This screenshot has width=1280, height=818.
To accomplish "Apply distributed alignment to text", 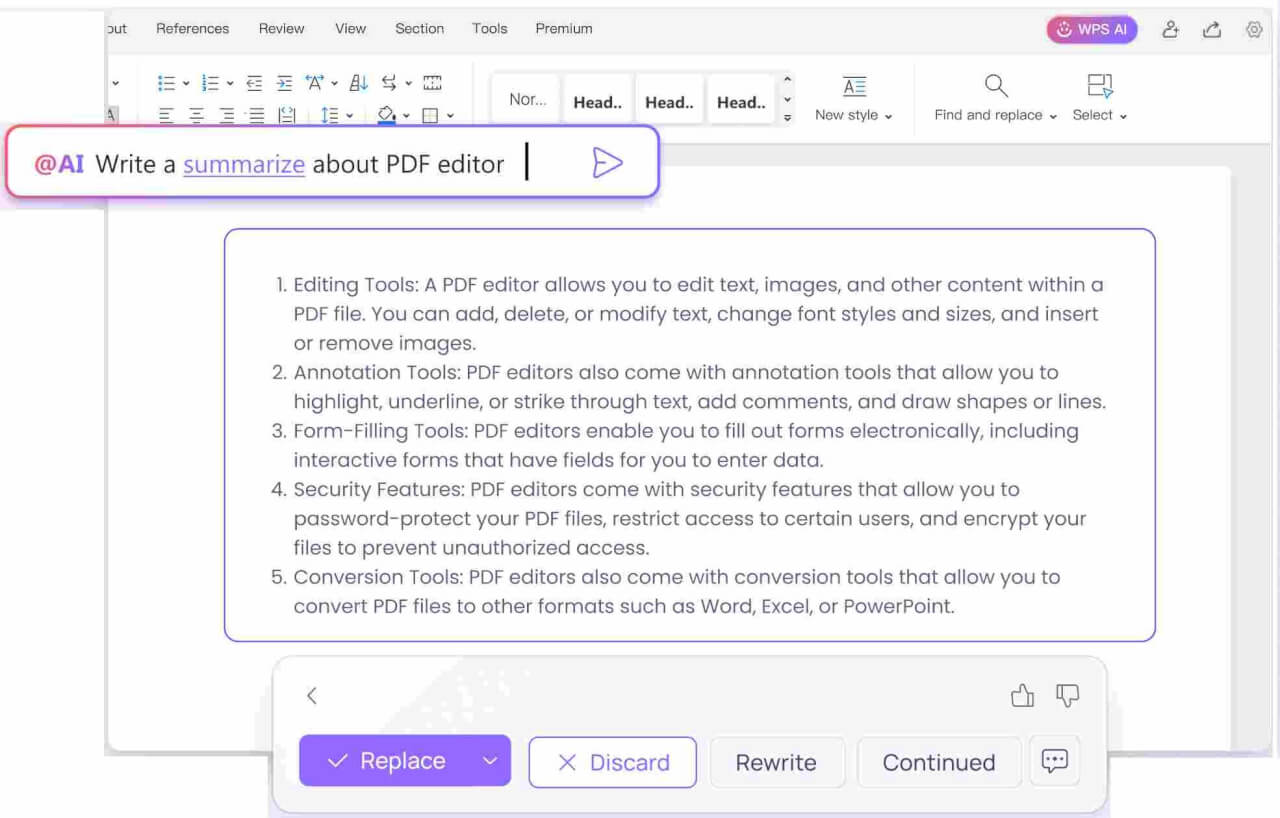I will pos(287,116).
